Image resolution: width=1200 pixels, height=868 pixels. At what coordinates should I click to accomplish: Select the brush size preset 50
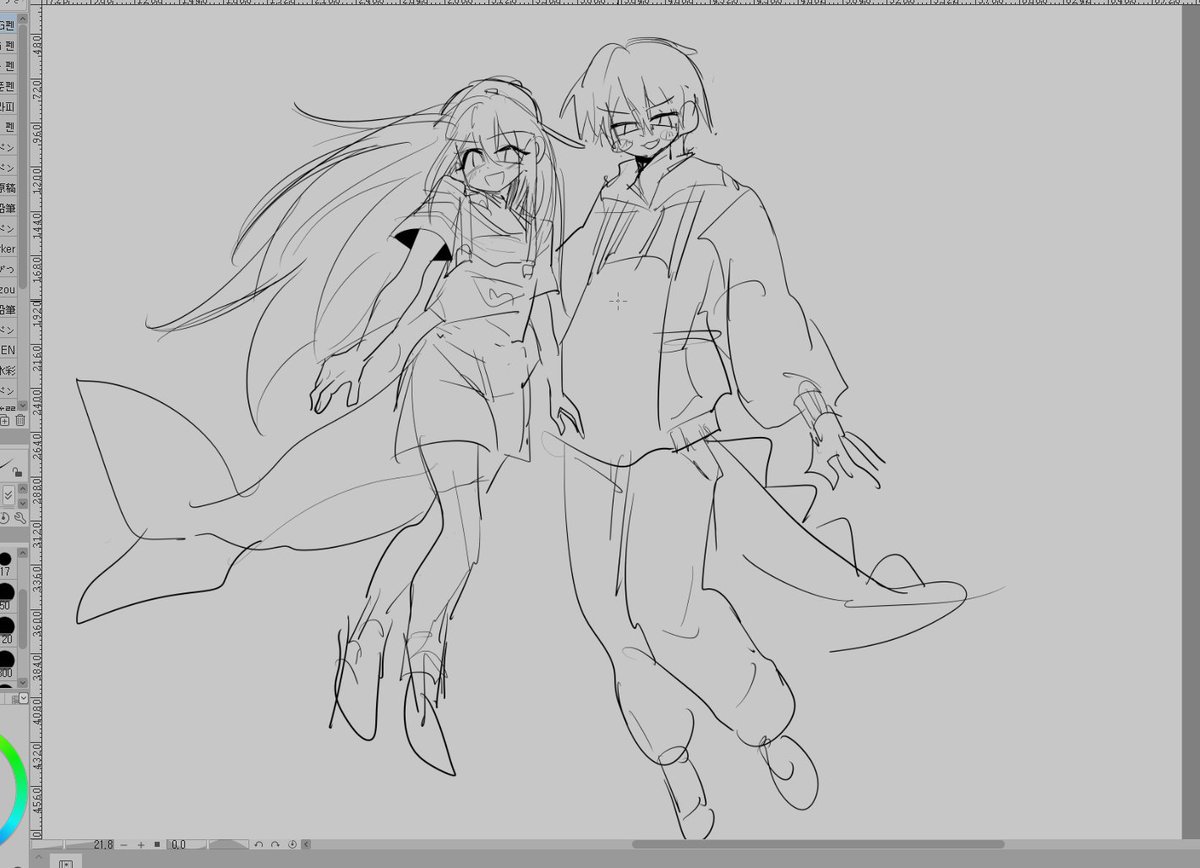(8, 595)
